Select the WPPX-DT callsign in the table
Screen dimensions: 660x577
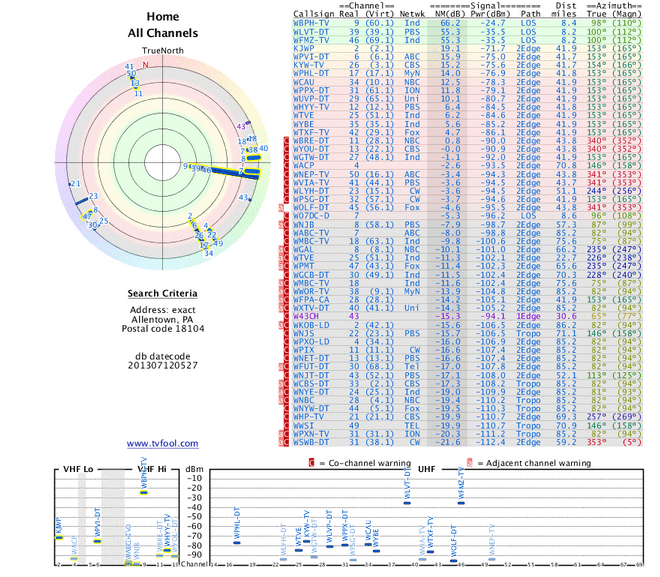[311, 90]
